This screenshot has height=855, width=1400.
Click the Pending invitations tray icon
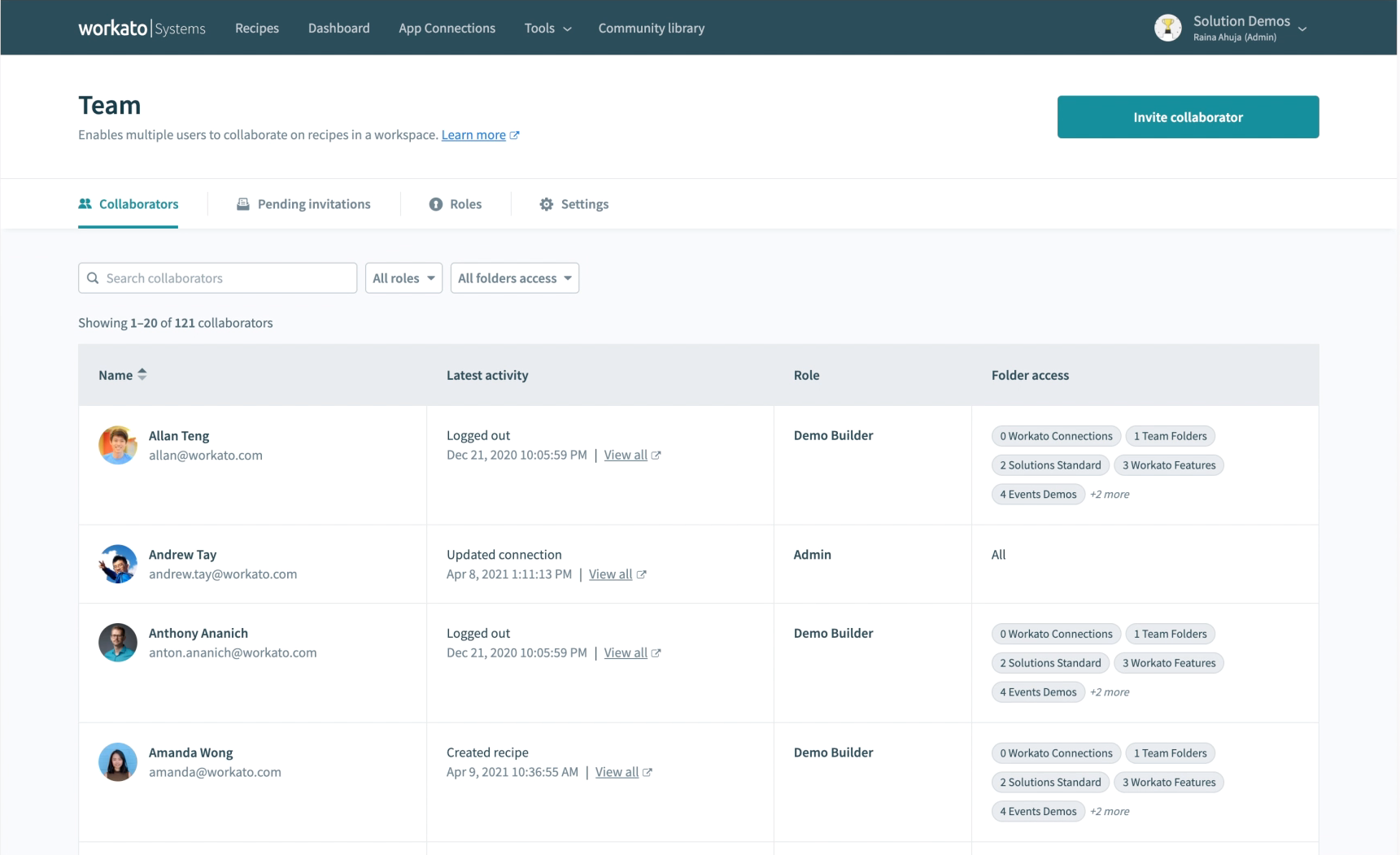(242, 203)
